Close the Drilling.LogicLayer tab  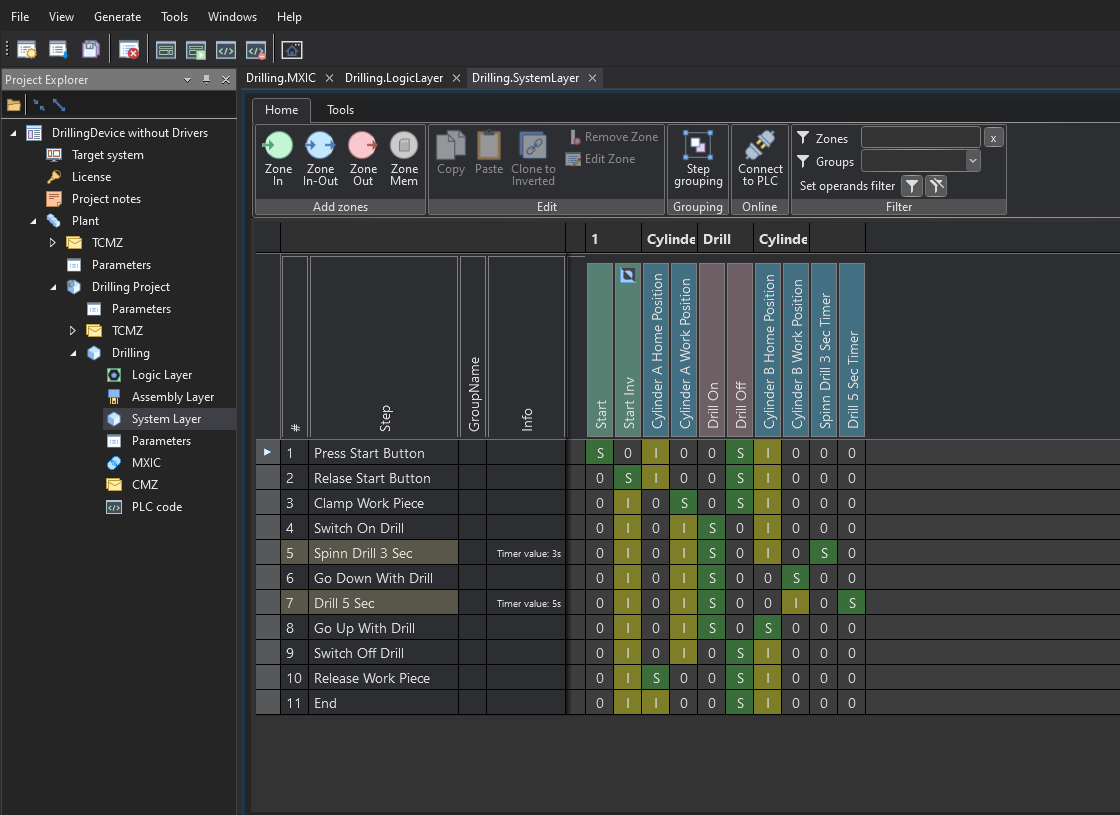pos(456,78)
